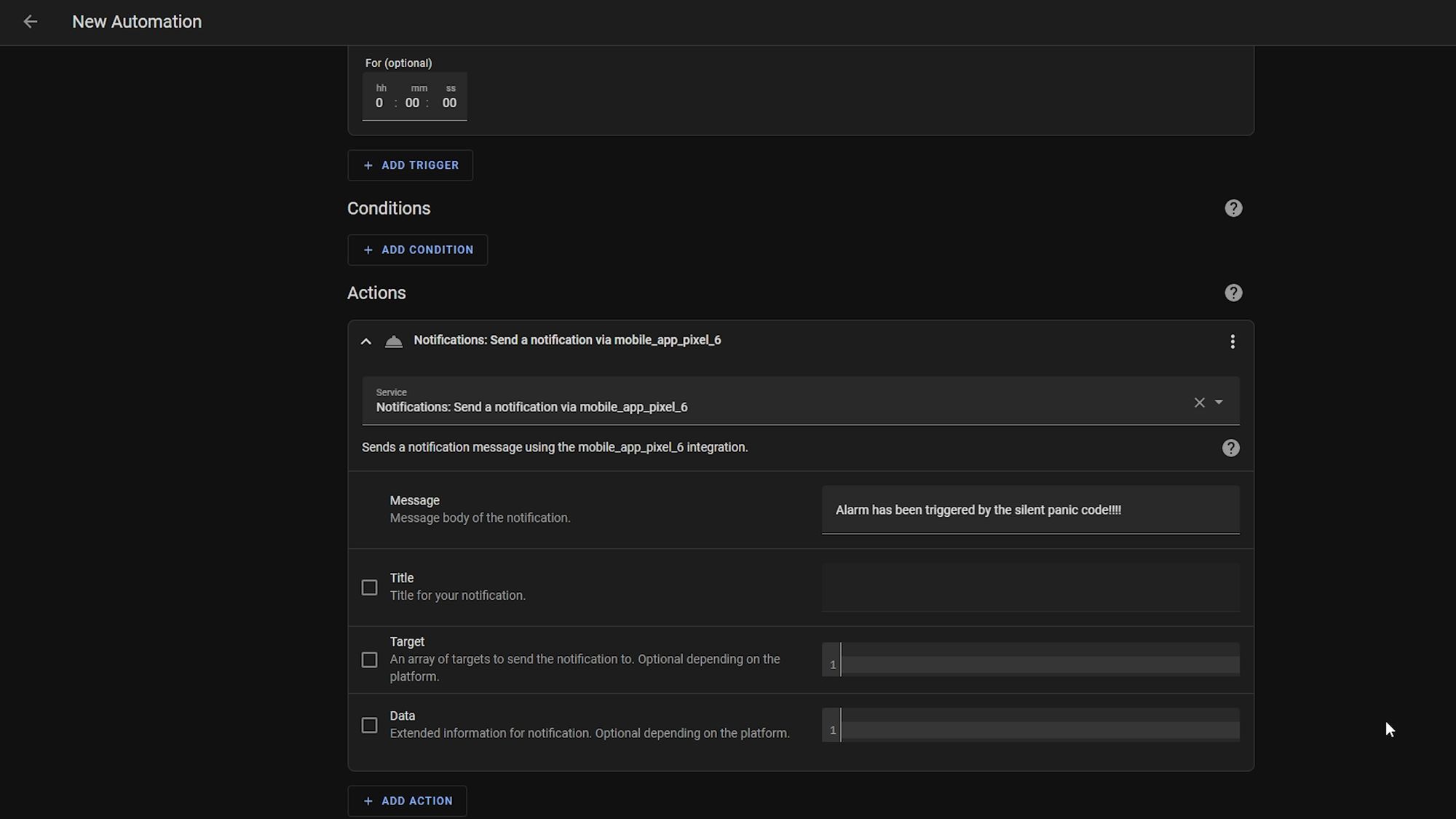Click ADD TRIGGER button to add new trigger
The image size is (1456, 819).
(410, 165)
